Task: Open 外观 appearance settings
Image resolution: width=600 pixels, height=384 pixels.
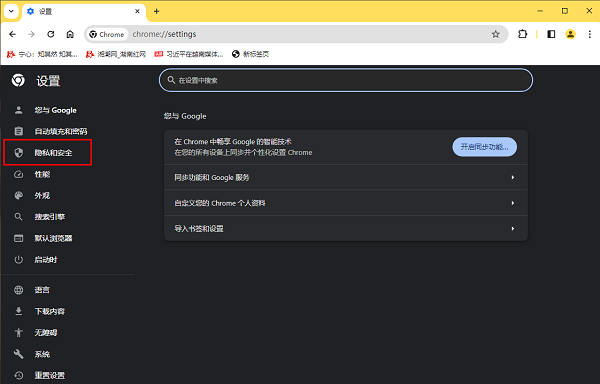Action: [42, 195]
